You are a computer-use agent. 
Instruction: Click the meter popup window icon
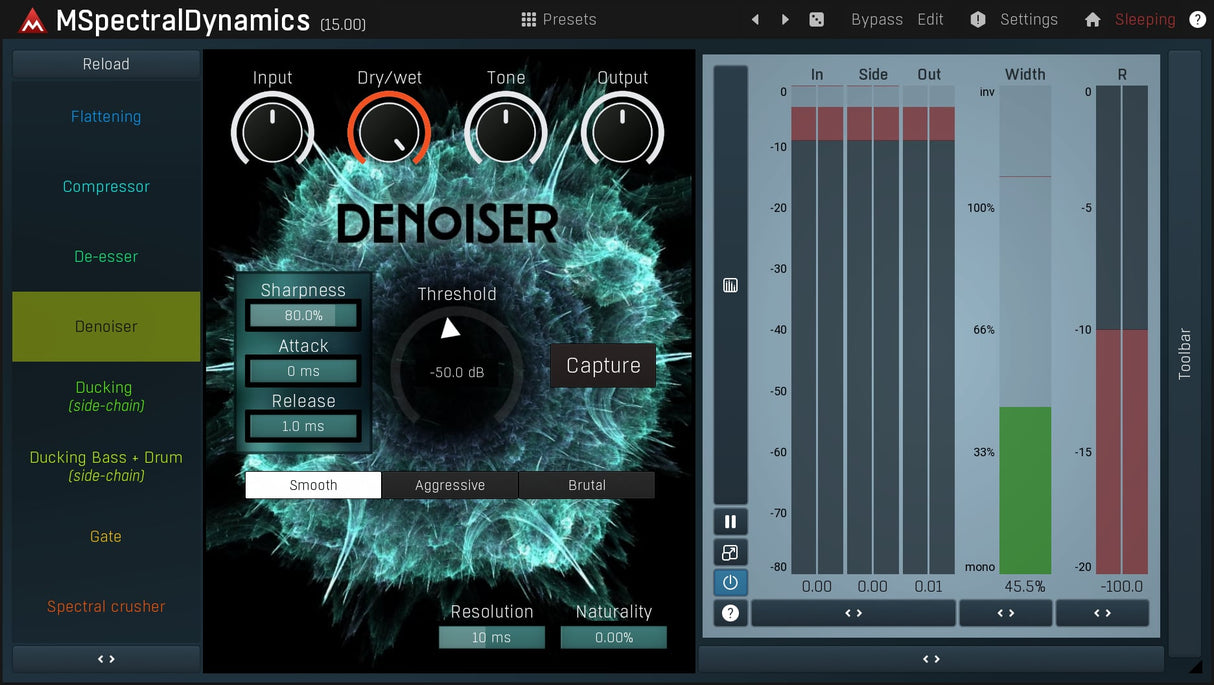[x=730, y=553]
